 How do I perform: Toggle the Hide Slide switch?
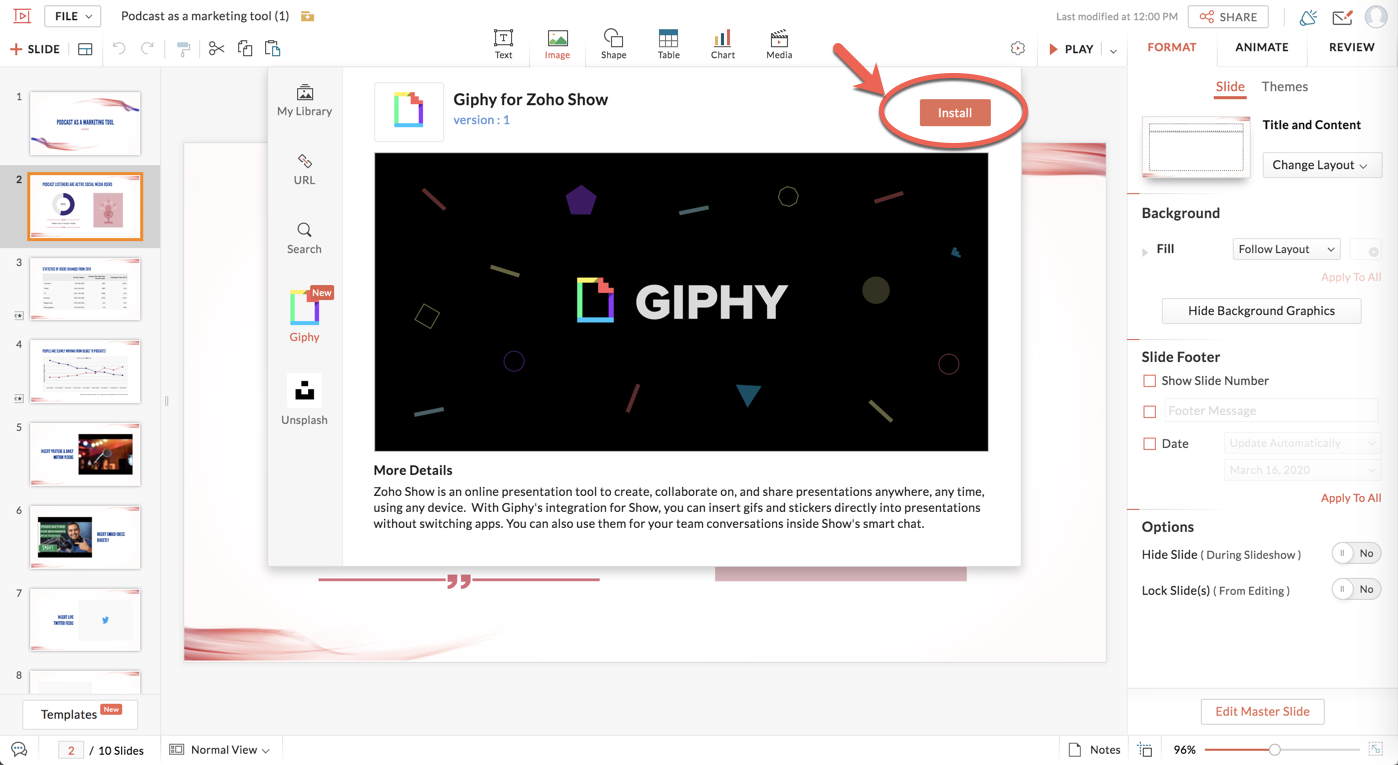[1356, 554]
